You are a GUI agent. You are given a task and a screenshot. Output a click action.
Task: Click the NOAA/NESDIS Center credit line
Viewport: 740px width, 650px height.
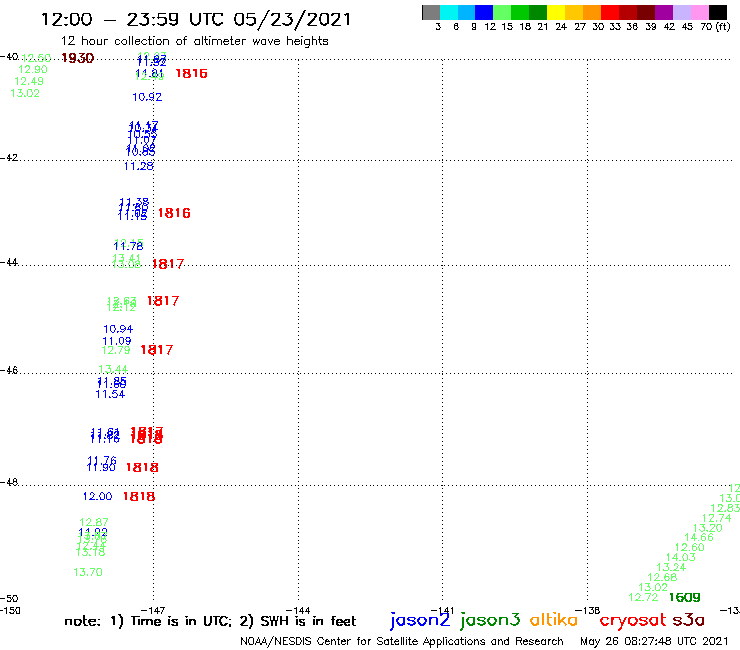click(402, 641)
